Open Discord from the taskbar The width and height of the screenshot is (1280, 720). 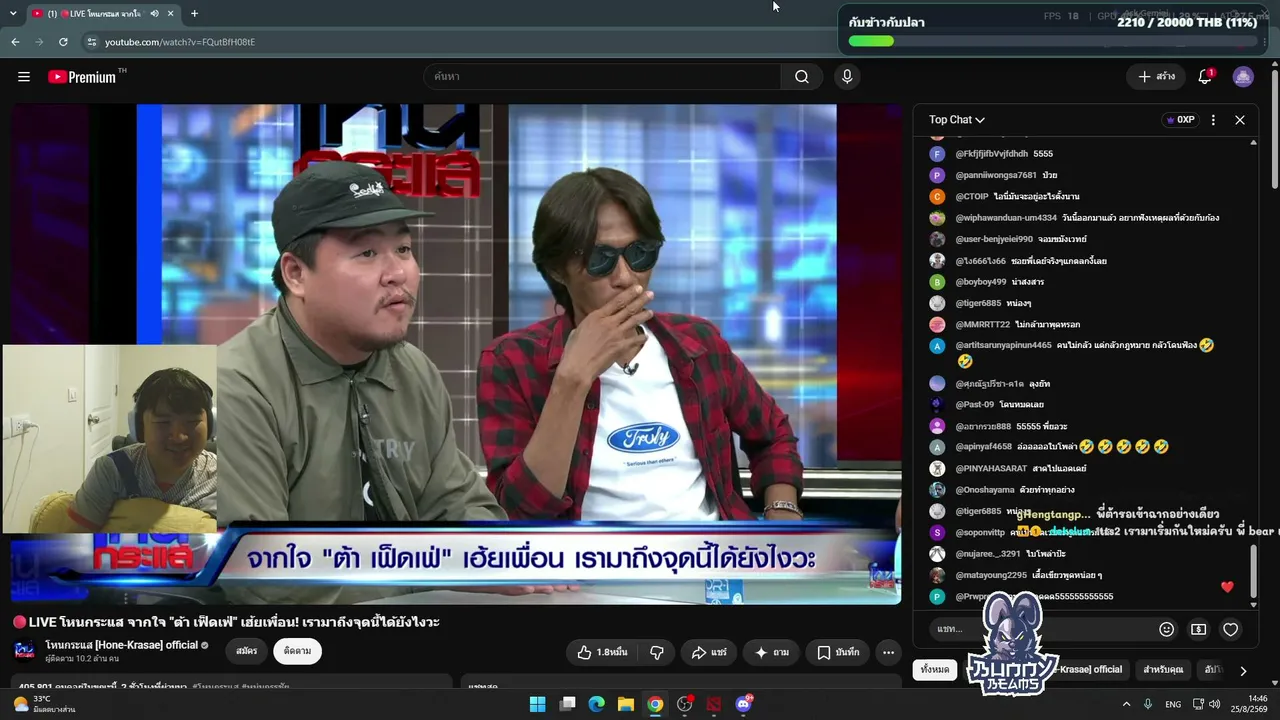pyautogui.click(x=743, y=704)
